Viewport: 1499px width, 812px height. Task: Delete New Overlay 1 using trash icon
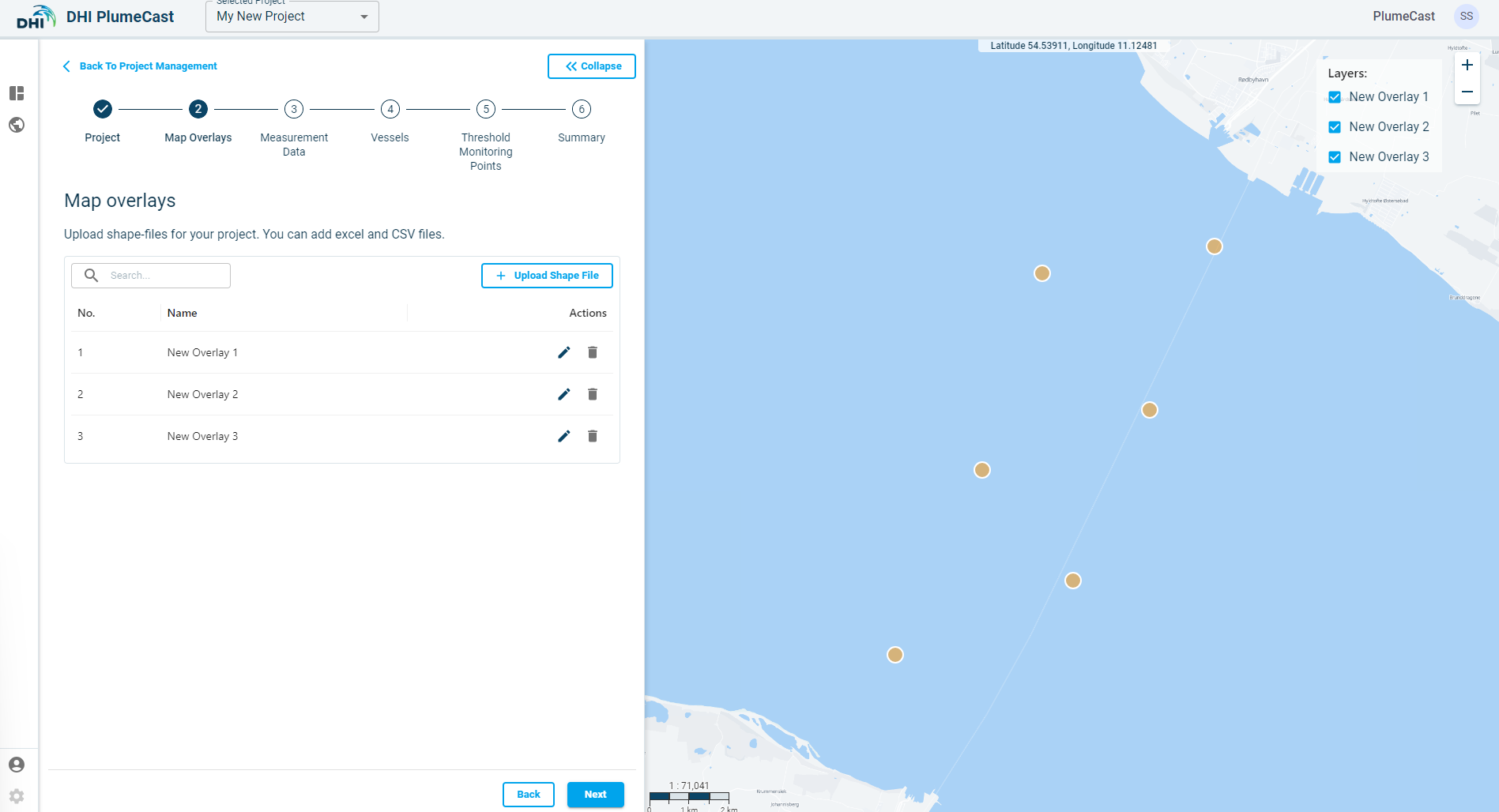coord(593,352)
